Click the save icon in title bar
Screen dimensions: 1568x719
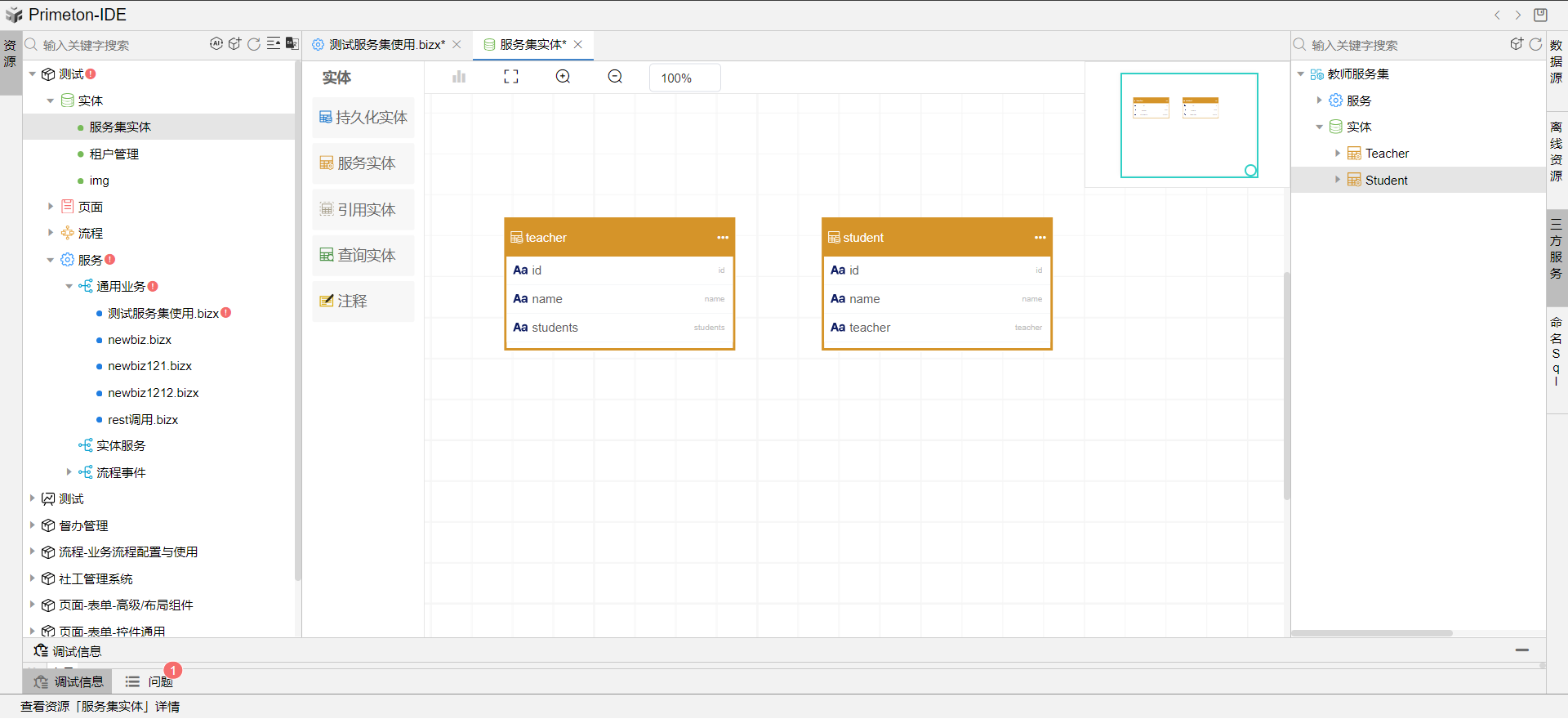(x=1540, y=15)
